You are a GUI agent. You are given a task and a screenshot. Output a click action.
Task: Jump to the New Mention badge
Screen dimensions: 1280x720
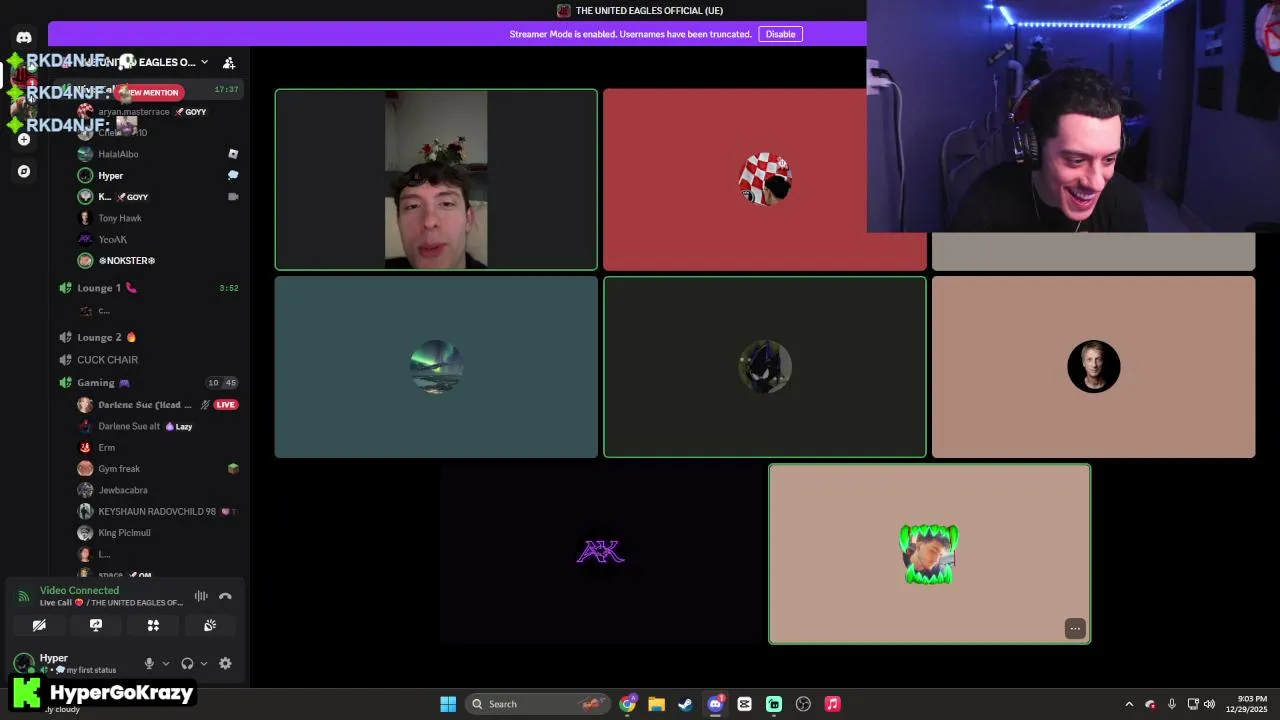[x=150, y=92]
